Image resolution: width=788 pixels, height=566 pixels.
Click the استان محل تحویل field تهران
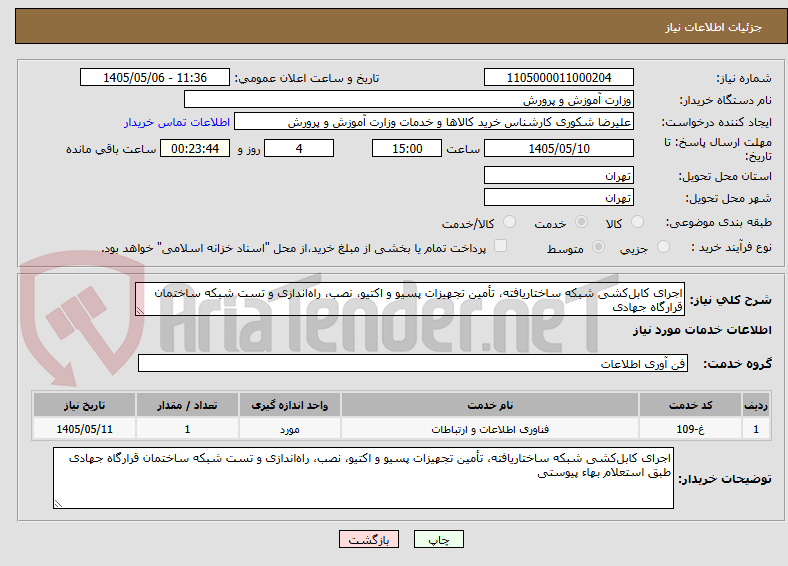coord(558,175)
